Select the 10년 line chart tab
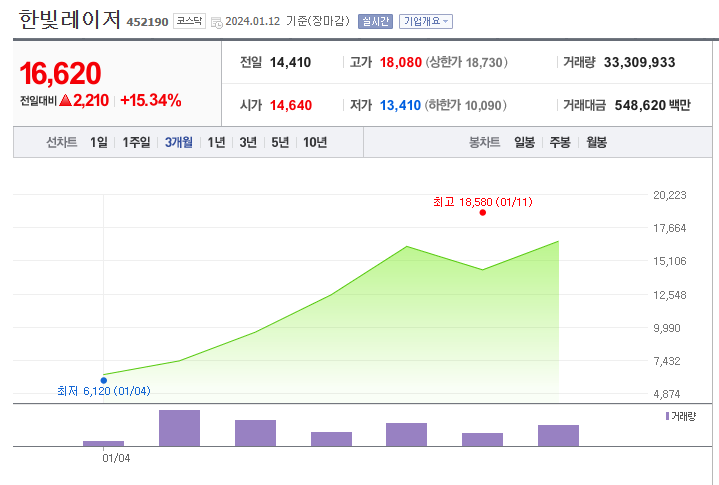719x485 pixels. pyautogui.click(x=315, y=143)
